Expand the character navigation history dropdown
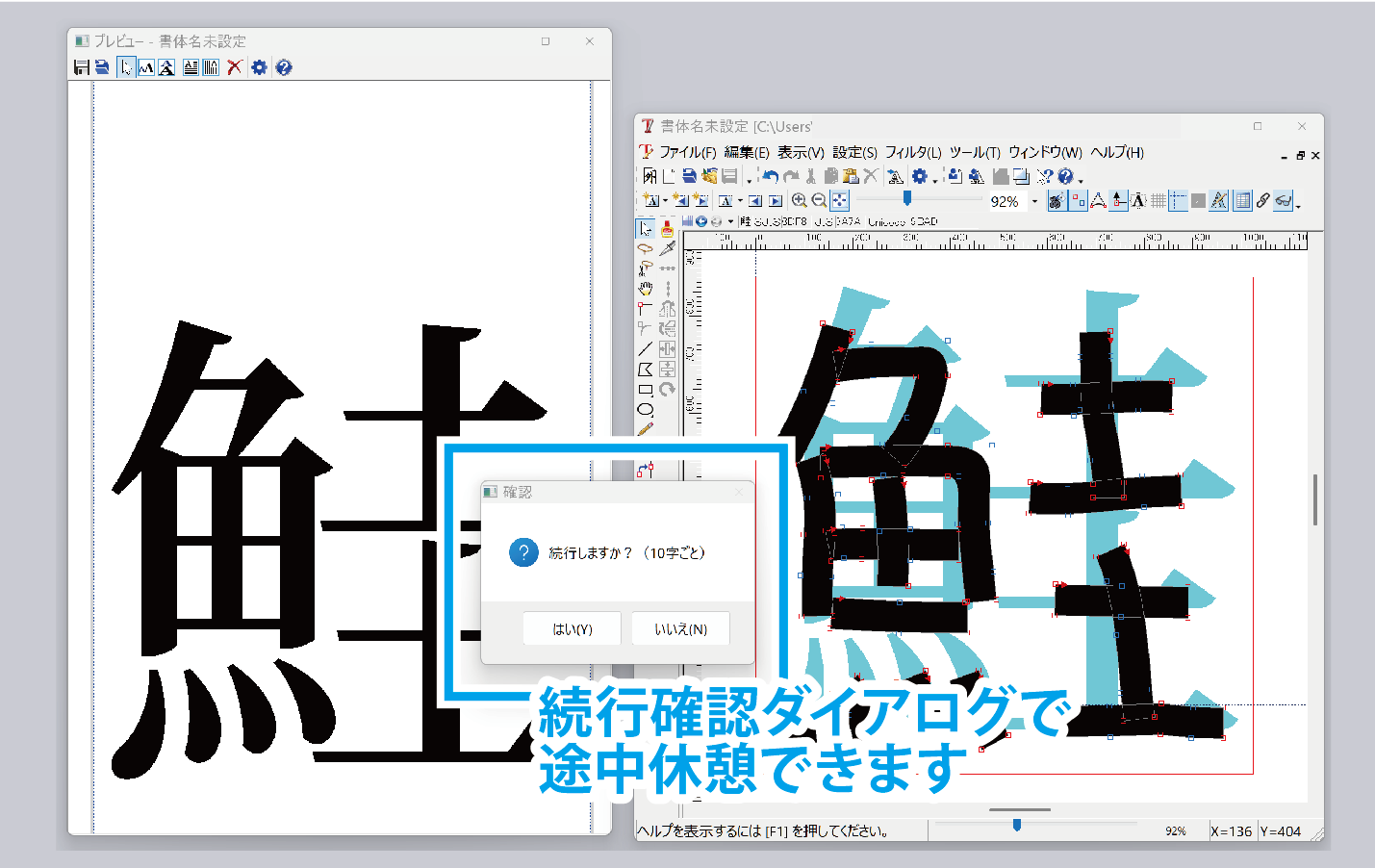 click(x=730, y=222)
